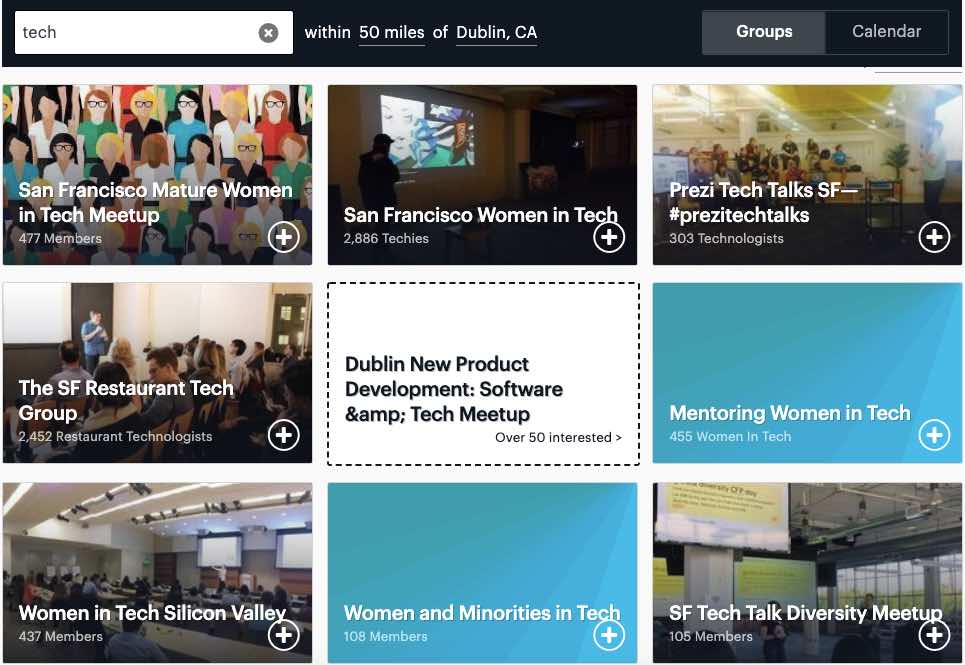Add Prezi Tech Talks SF group via plus
The width and height of the screenshot is (965, 665).
(934, 237)
